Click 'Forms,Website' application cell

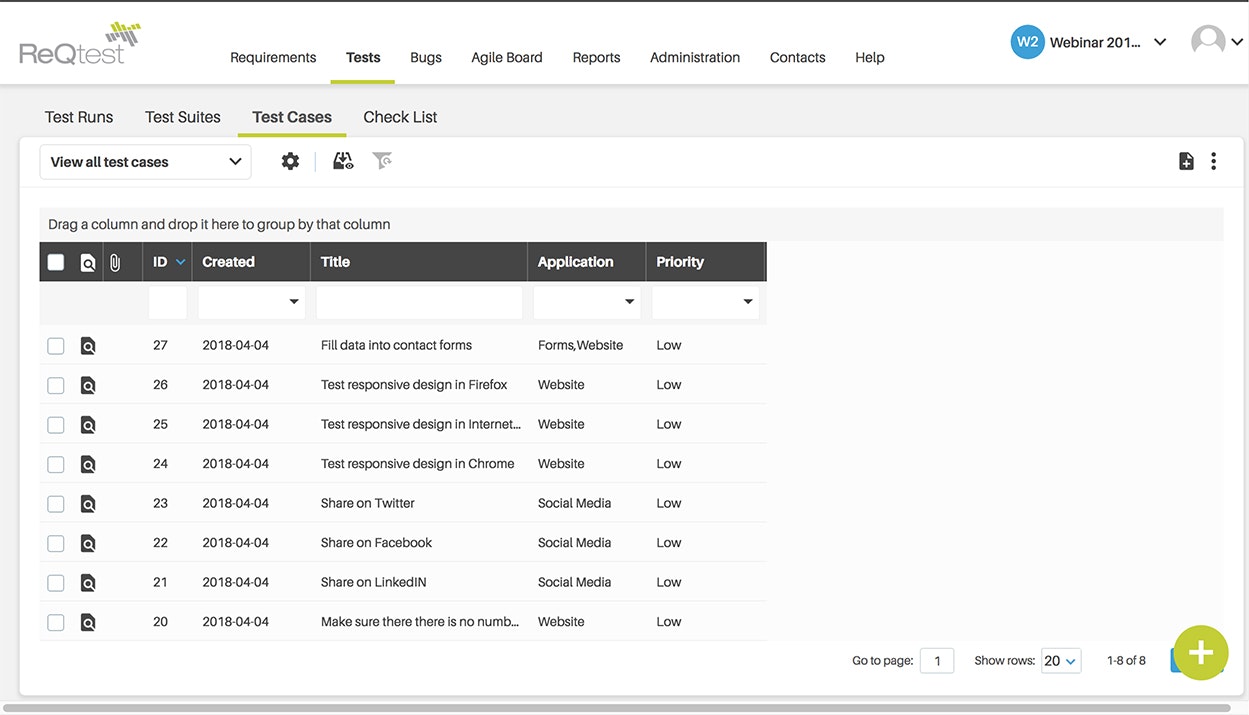pyautogui.click(x=580, y=345)
